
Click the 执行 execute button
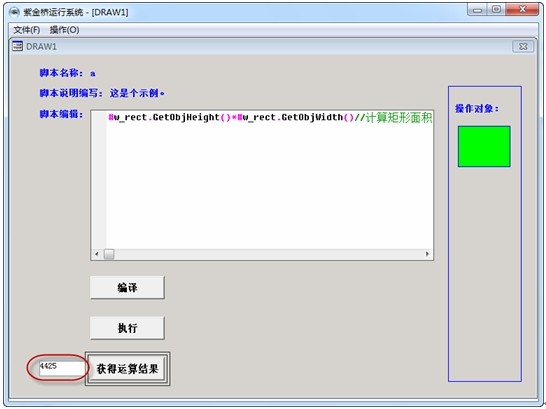tap(127, 328)
